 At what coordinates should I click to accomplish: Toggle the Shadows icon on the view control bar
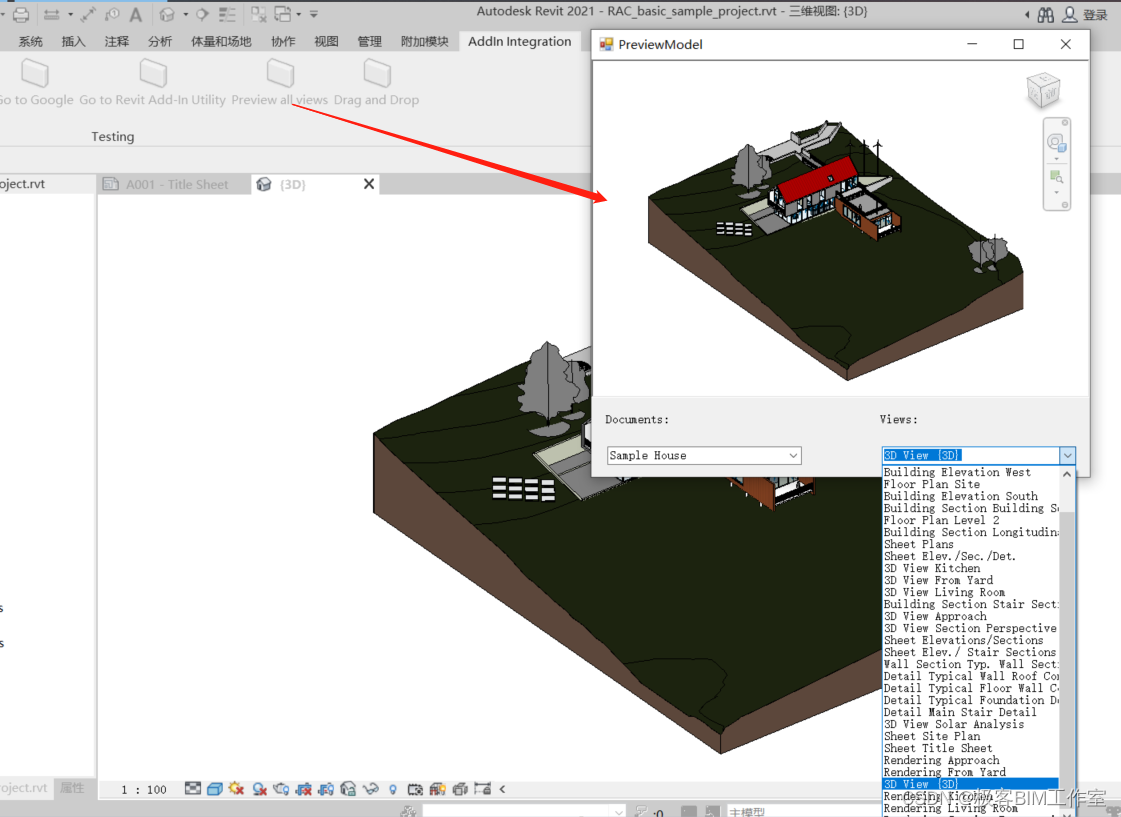(x=259, y=789)
